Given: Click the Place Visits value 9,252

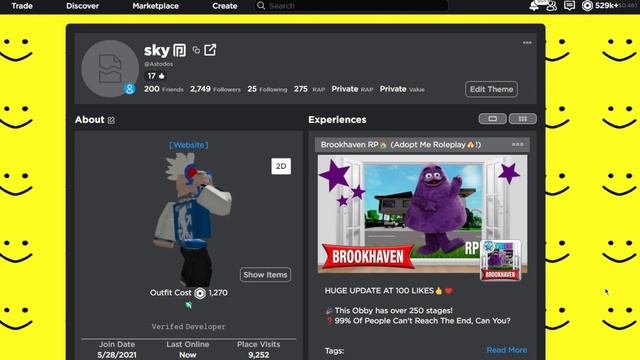Looking at the screenshot, I should point(259,355).
